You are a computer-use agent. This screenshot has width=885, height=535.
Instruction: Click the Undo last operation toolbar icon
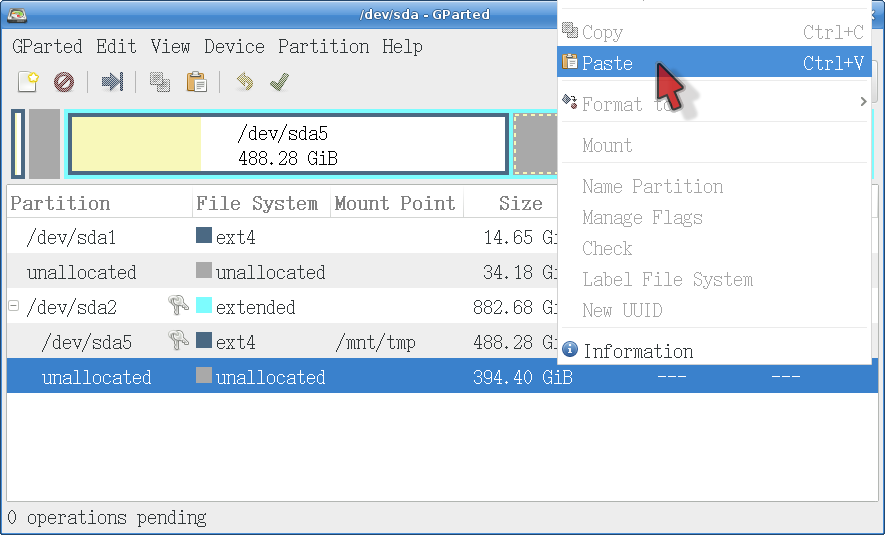click(244, 82)
